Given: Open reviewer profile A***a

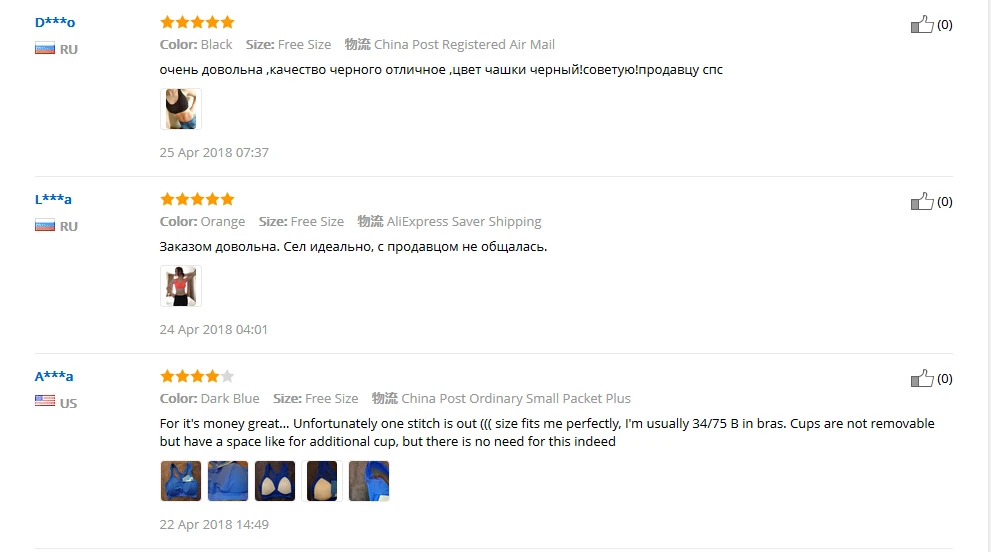Looking at the screenshot, I should (54, 377).
